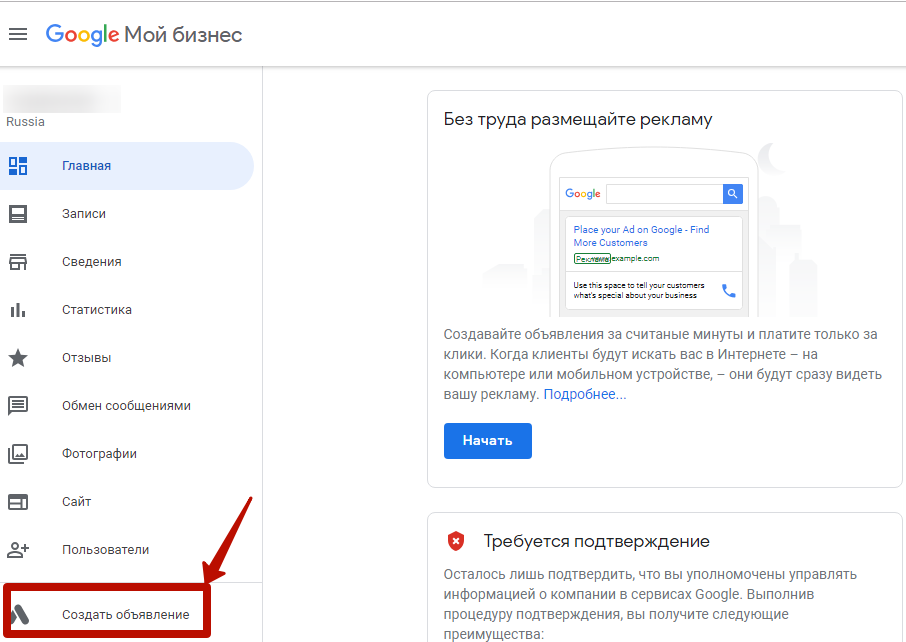Click the Без труда размещайте рекламу heading
This screenshot has width=906, height=642.
(x=578, y=119)
